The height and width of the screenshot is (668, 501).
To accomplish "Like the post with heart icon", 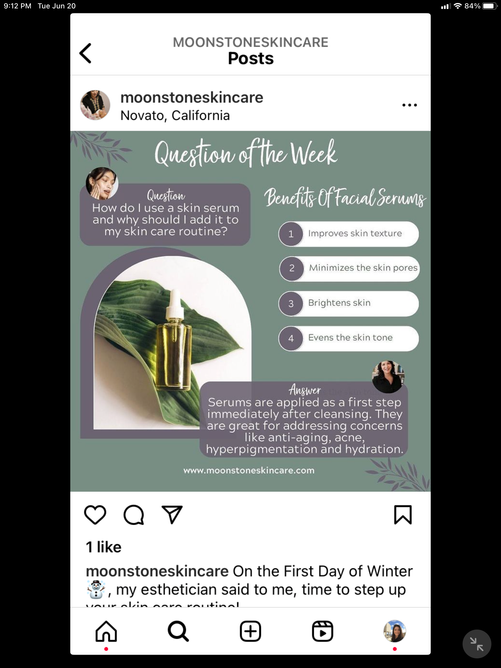I will (95, 515).
